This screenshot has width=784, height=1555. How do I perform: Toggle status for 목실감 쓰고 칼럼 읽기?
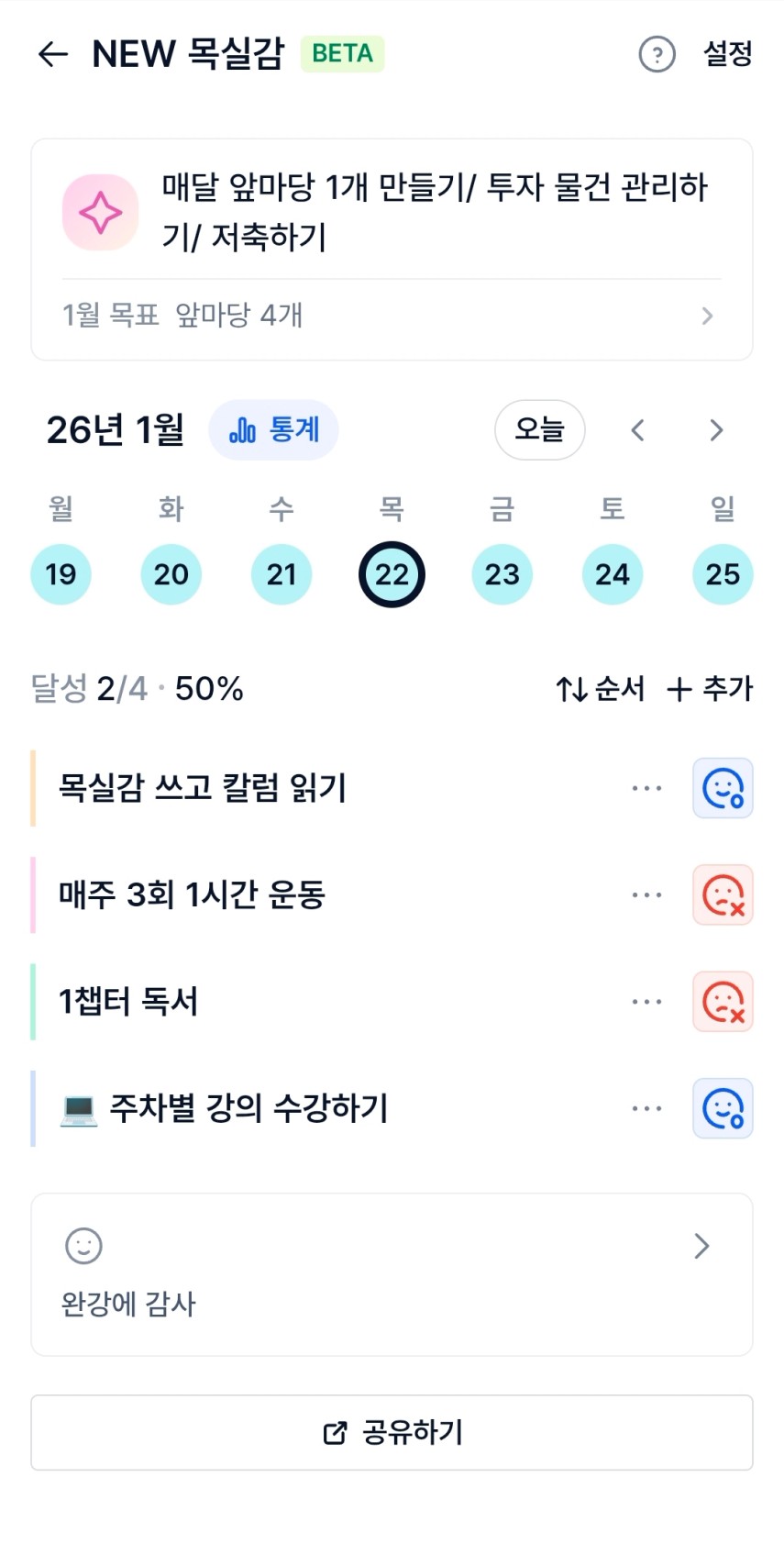[x=723, y=788]
